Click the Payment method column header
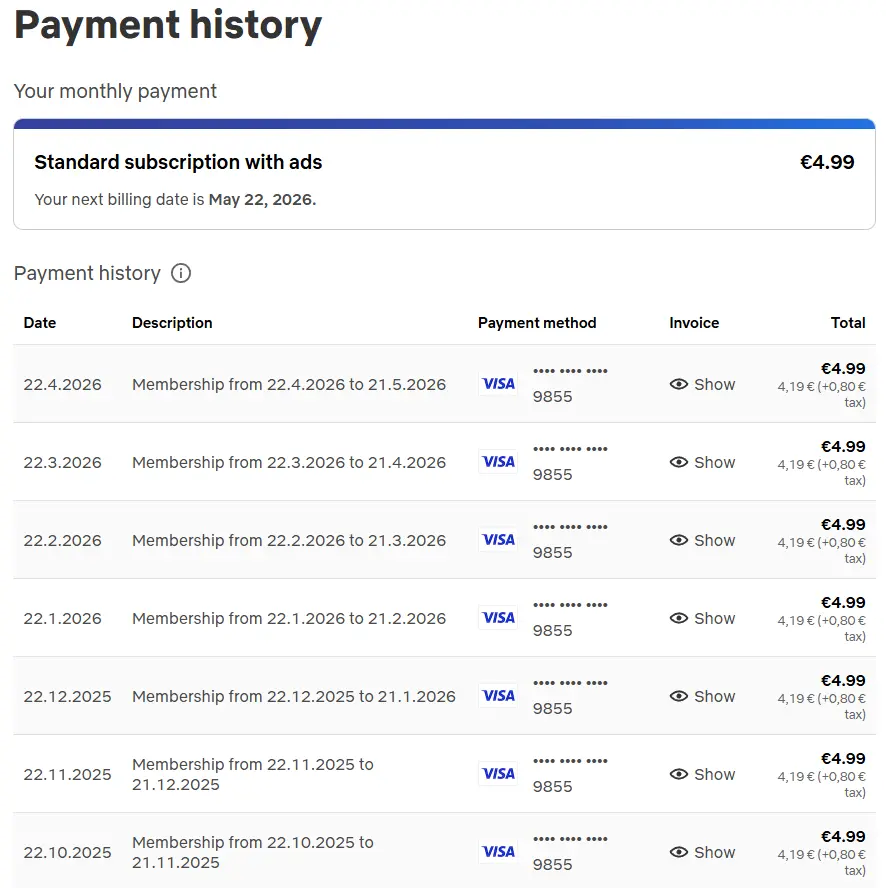The width and height of the screenshot is (886, 888). [537, 323]
